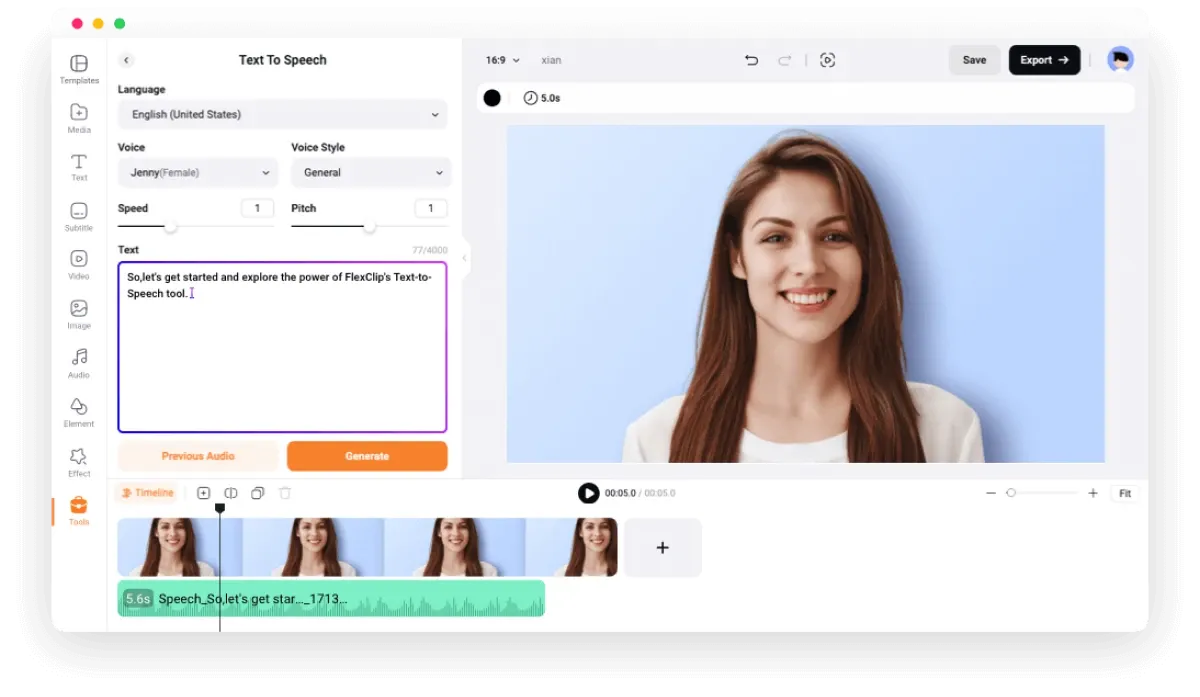The width and height of the screenshot is (1200, 697).
Task: Click the split clip icon in timeline
Action: (x=231, y=493)
